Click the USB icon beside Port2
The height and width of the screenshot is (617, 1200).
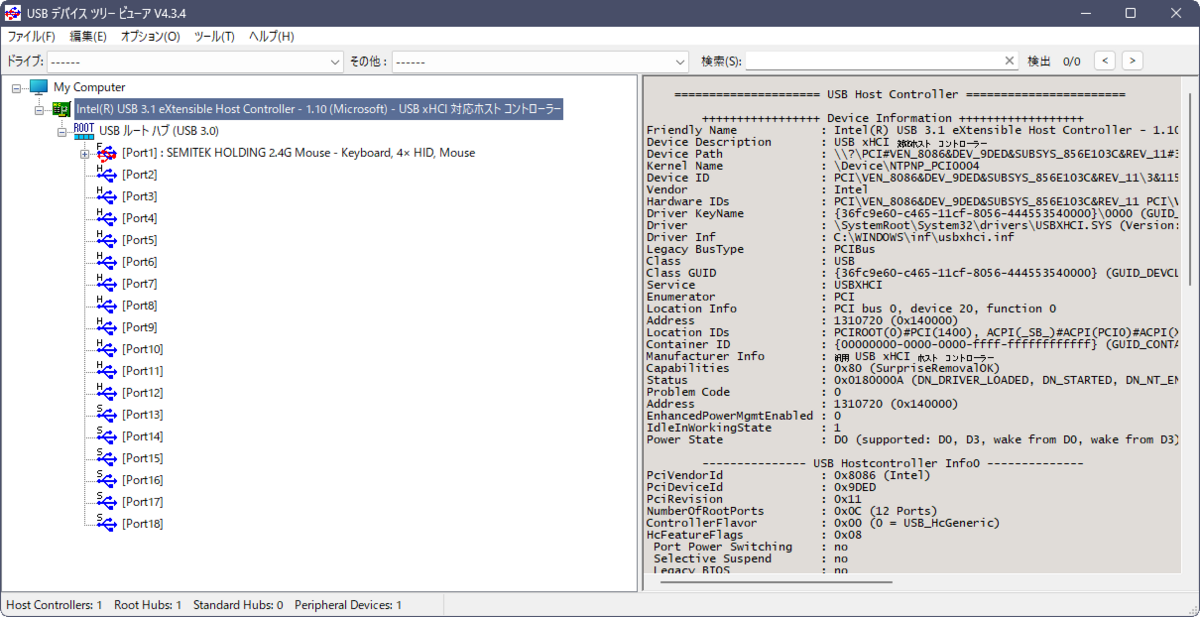coord(106,175)
